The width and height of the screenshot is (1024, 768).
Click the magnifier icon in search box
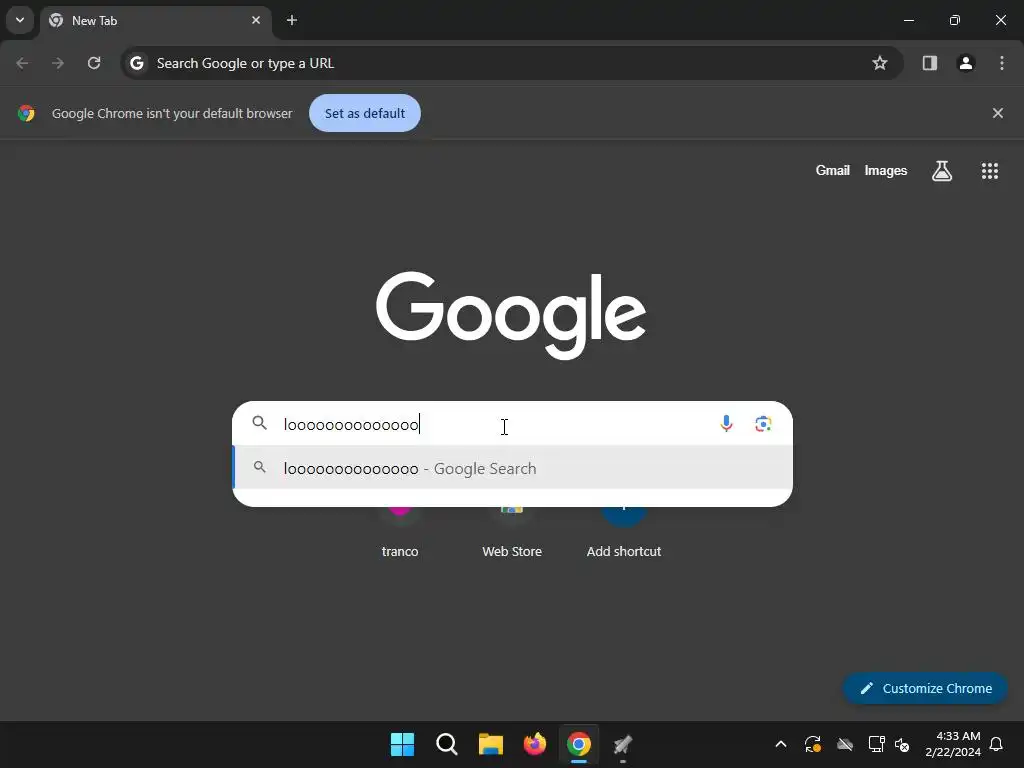click(x=259, y=423)
